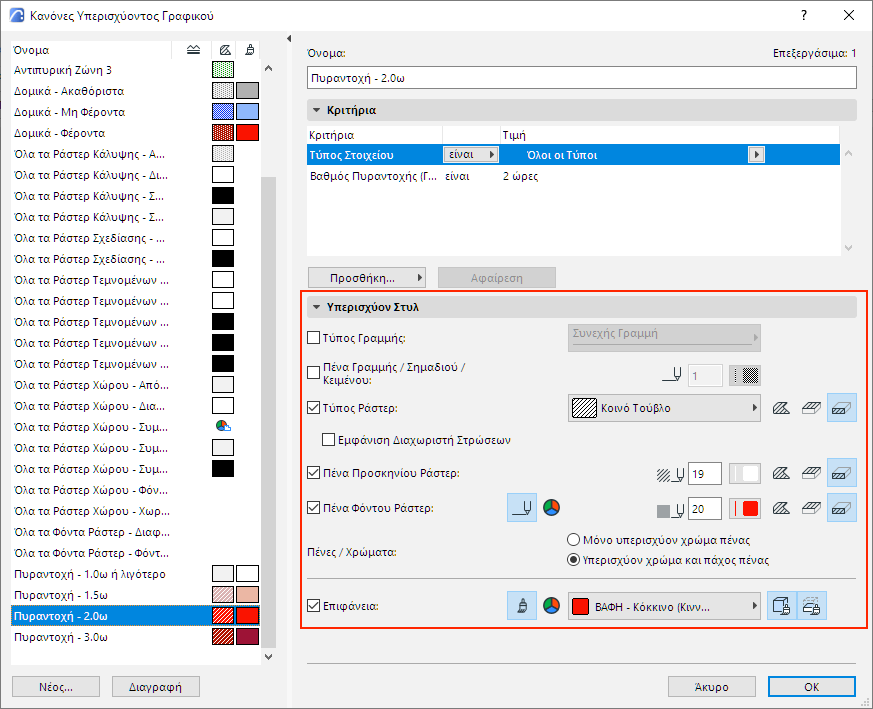Open the Κοινό Τούβλο fill type dropdown

coord(664,408)
